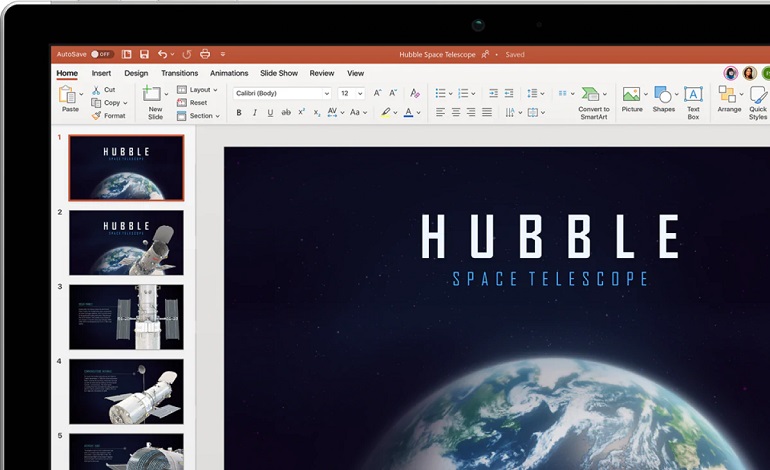Screen dimensions: 770x470
Task: Click the Line Spacing icon
Action: pos(532,93)
